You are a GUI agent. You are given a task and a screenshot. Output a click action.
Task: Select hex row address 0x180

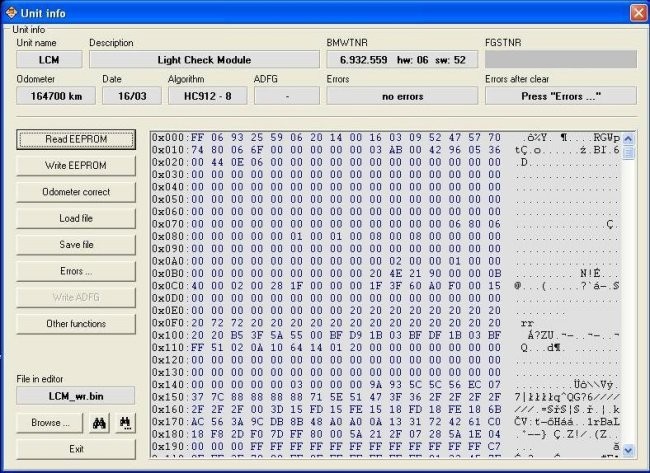point(170,434)
